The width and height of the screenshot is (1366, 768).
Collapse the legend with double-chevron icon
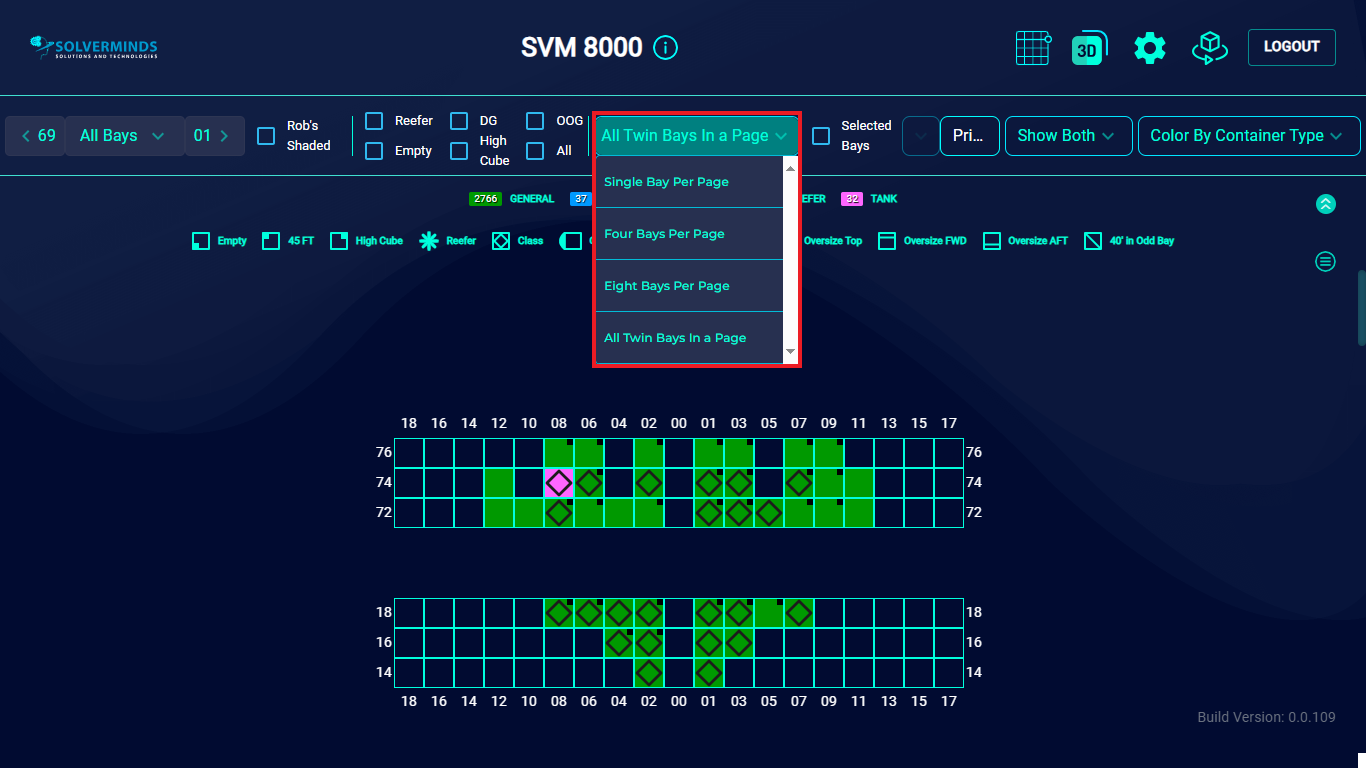(x=1326, y=204)
